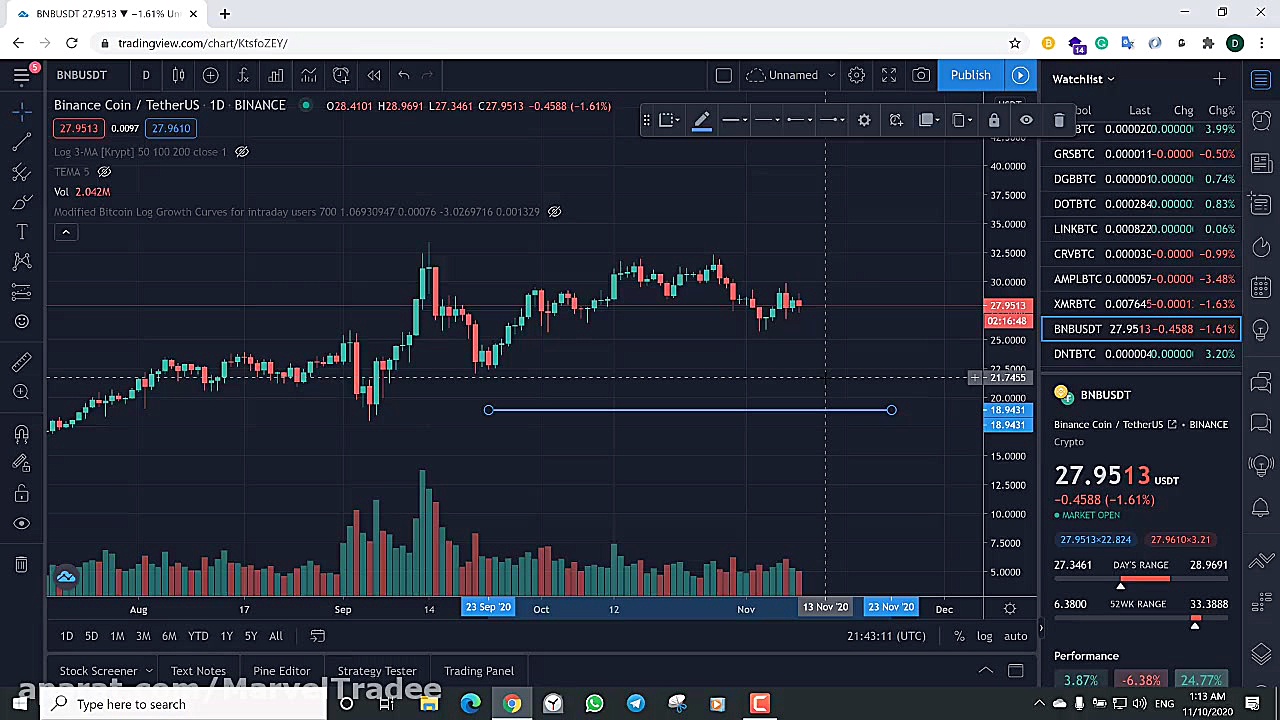Image resolution: width=1280 pixels, height=720 pixels.
Task: Collapse the indicator legend arrow
Action: pos(66,232)
